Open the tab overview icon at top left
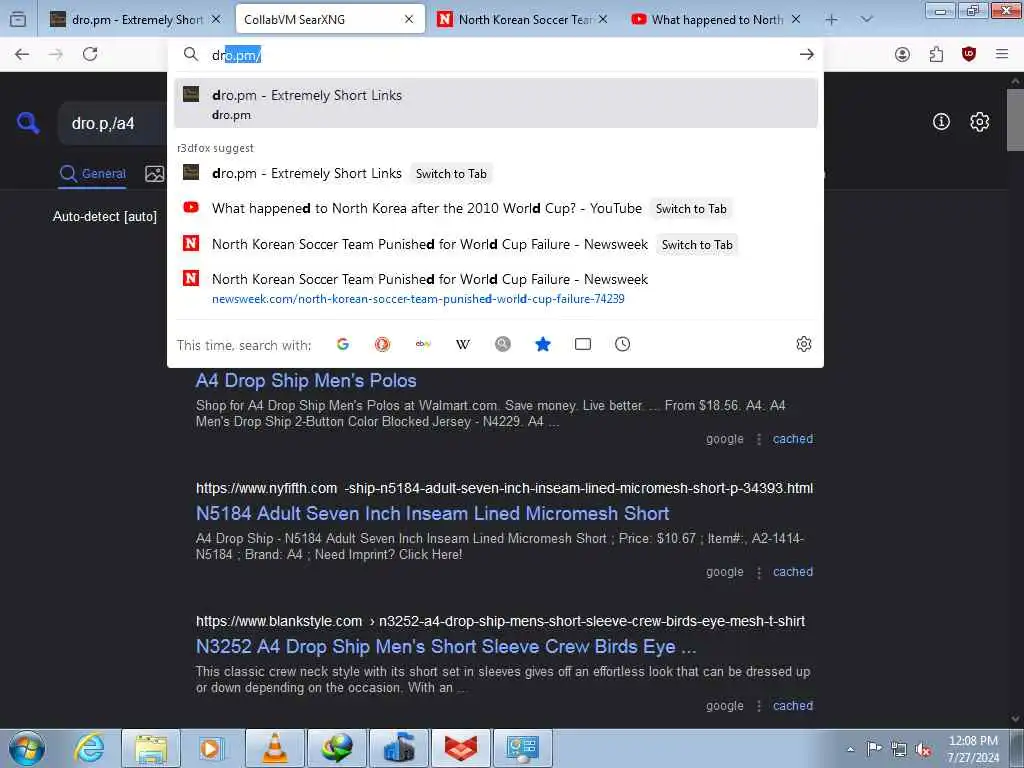 point(18,20)
